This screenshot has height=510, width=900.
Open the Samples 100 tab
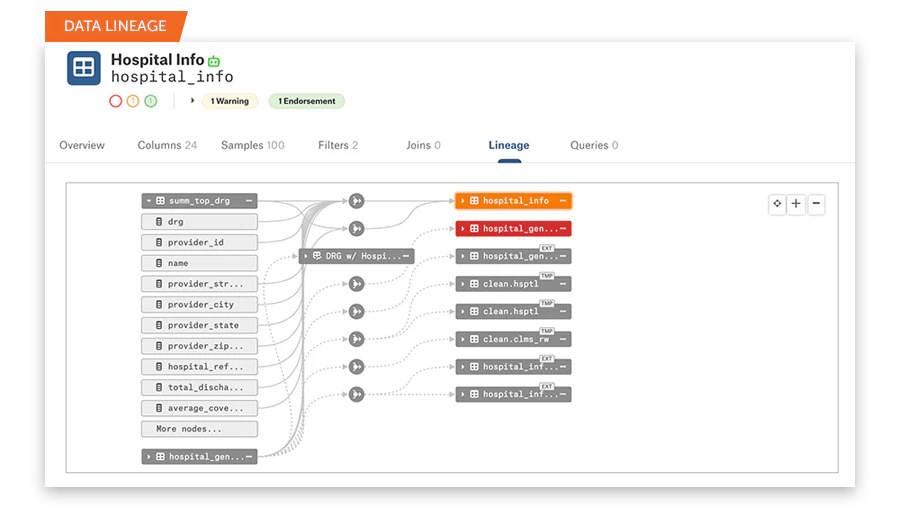coord(253,145)
